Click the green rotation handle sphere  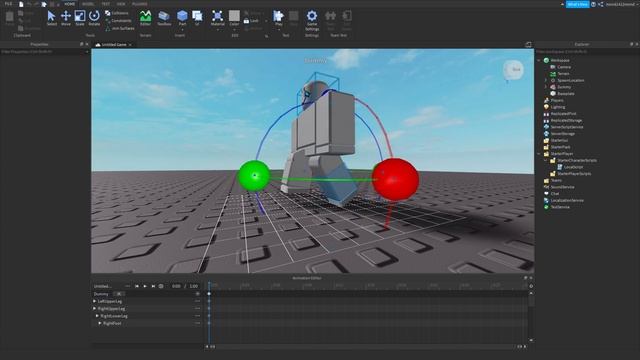(254, 176)
